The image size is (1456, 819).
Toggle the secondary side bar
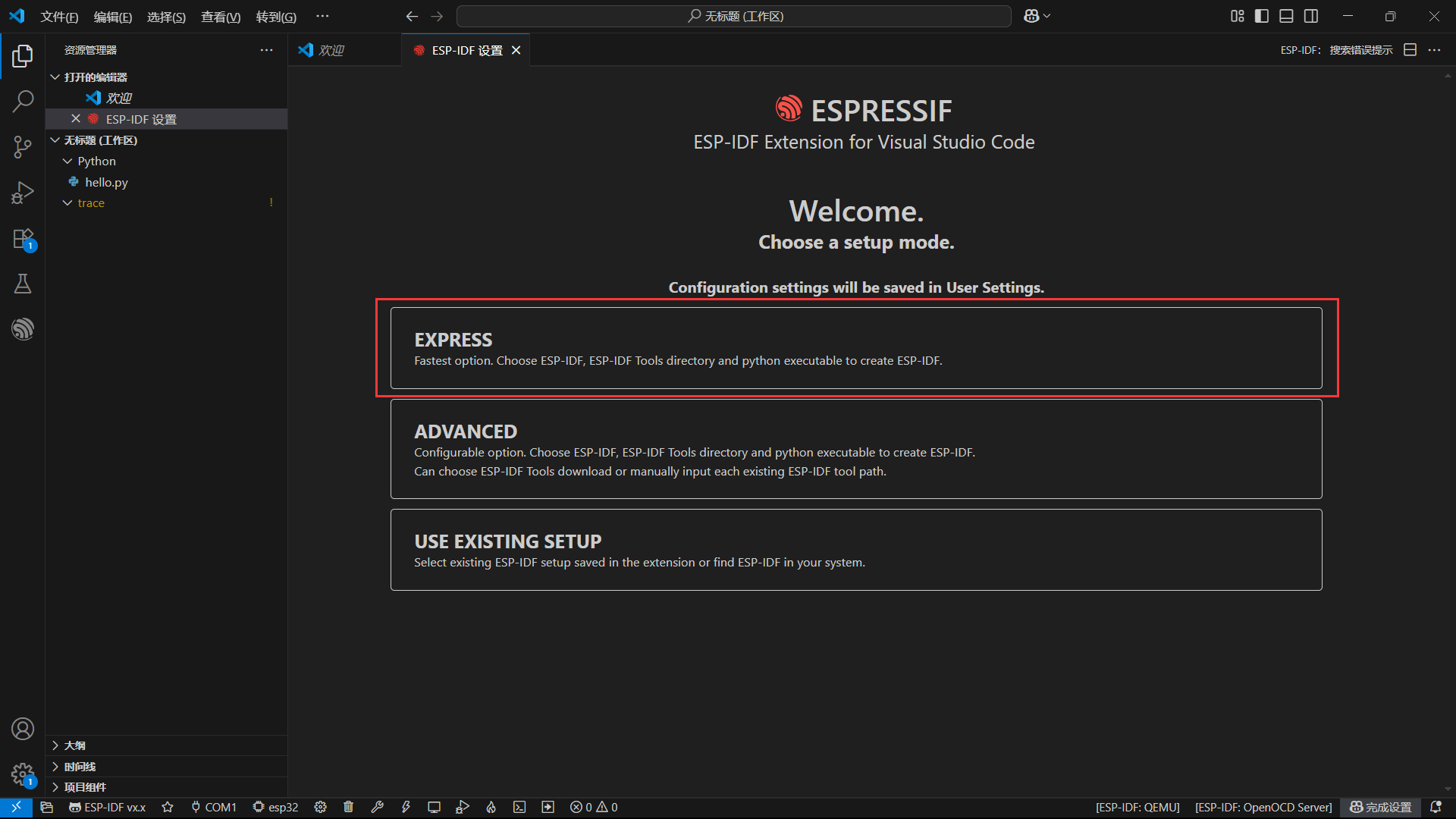[1311, 16]
